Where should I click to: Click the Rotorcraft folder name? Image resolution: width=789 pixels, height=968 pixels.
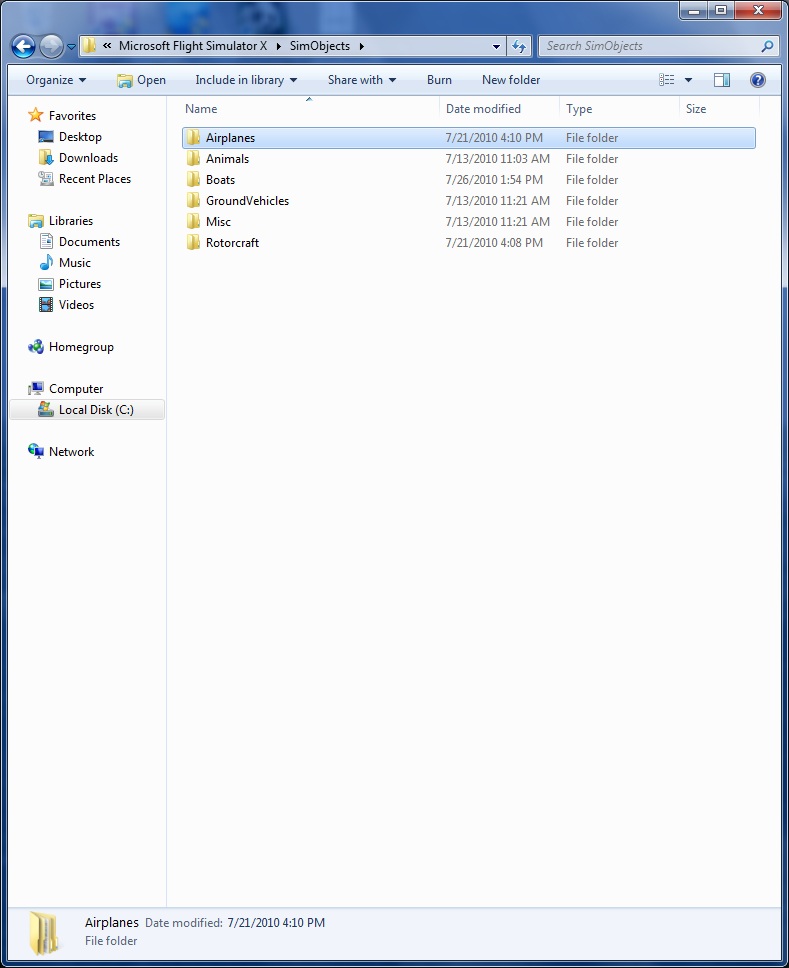click(x=232, y=243)
